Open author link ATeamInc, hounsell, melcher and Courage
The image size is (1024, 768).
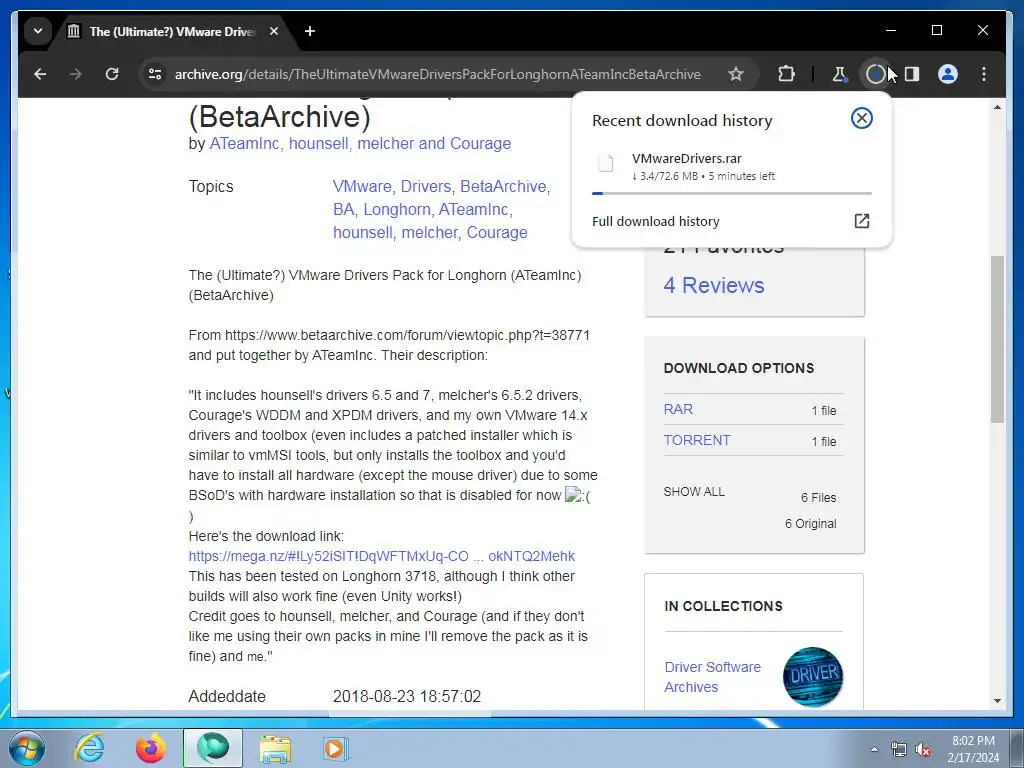(360, 144)
